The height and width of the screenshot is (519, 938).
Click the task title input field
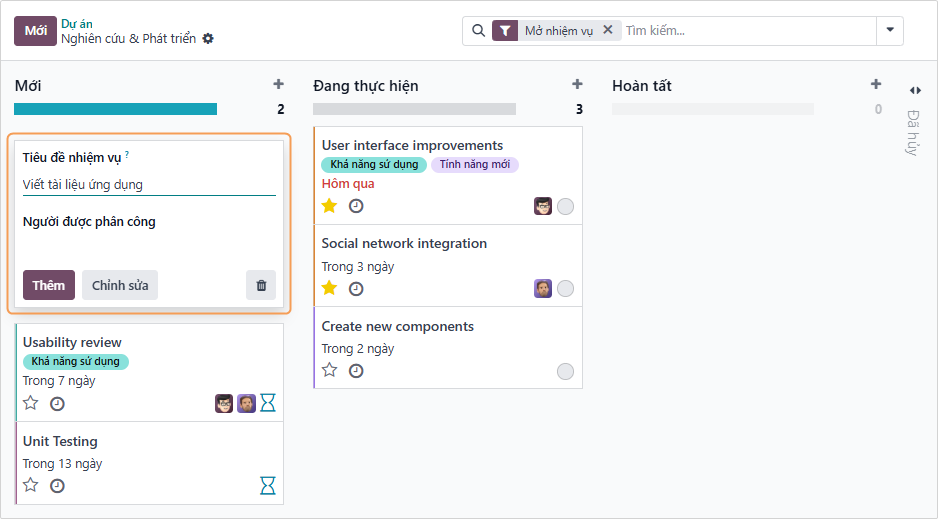coord(149,185)
